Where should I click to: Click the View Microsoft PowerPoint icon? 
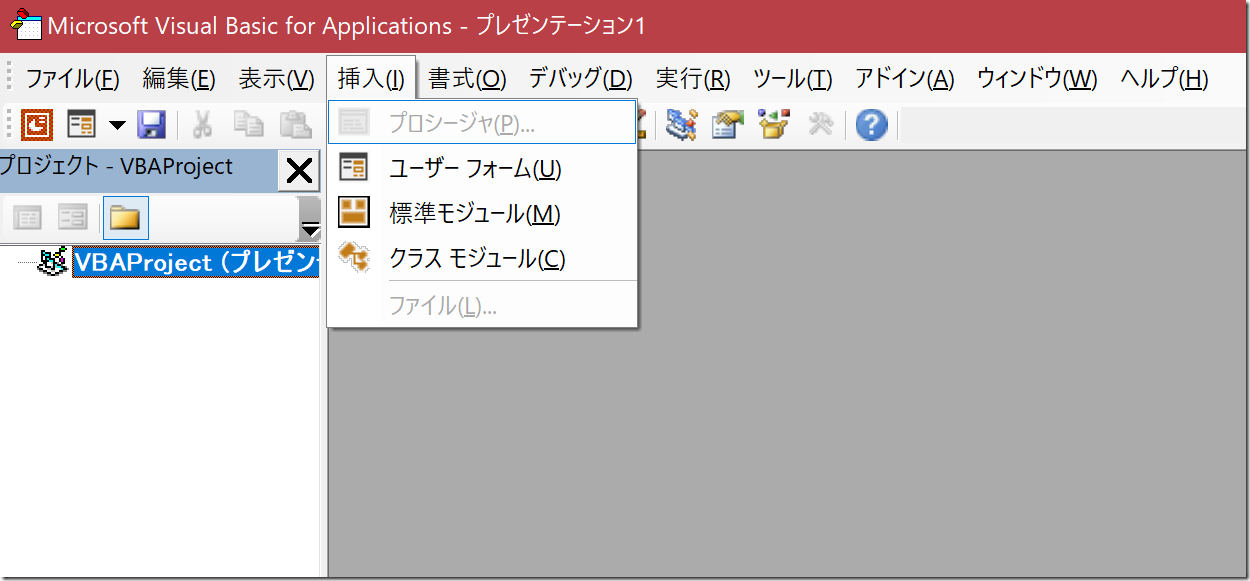37,125
